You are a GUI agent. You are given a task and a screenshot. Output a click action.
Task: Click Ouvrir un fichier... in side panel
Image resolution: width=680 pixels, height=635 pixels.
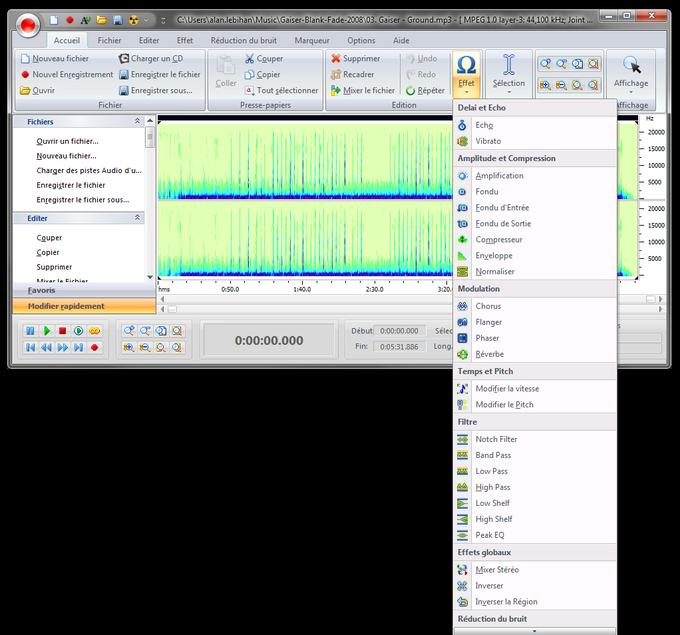(67, 141)
